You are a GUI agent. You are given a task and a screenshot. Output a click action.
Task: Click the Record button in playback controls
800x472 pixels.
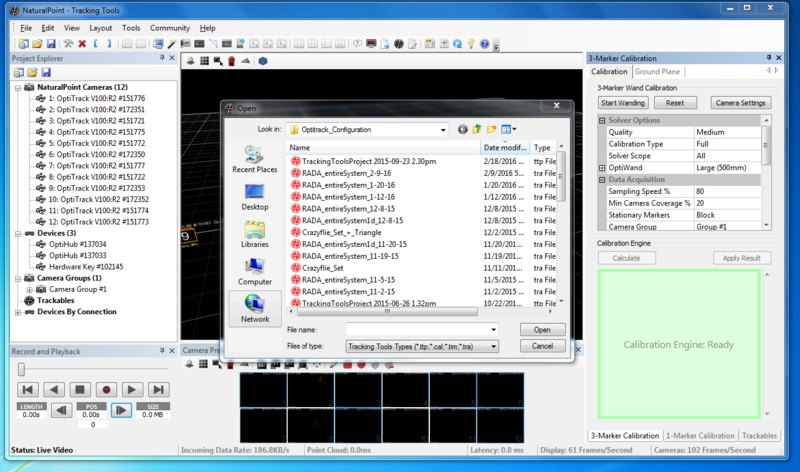107,389
